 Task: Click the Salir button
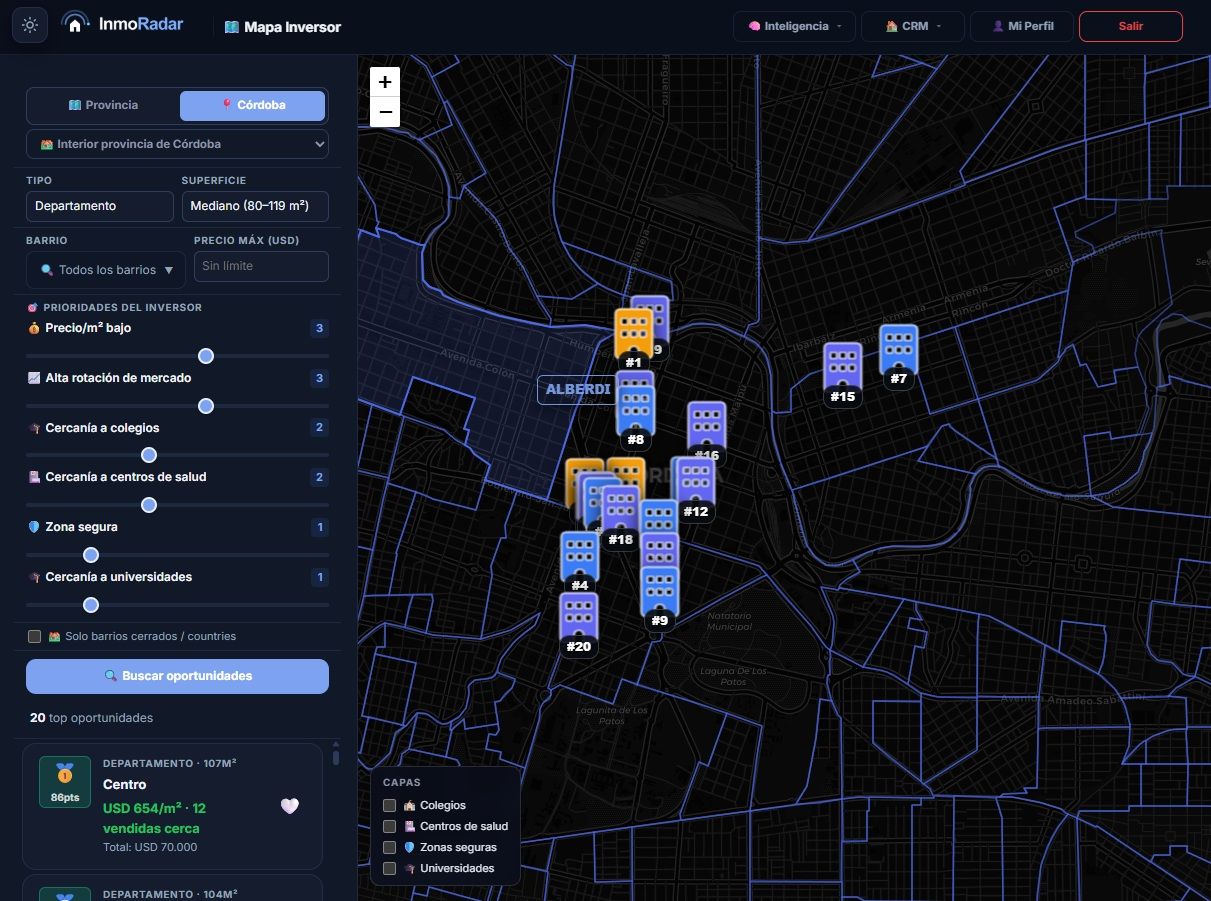(1130, 26)
